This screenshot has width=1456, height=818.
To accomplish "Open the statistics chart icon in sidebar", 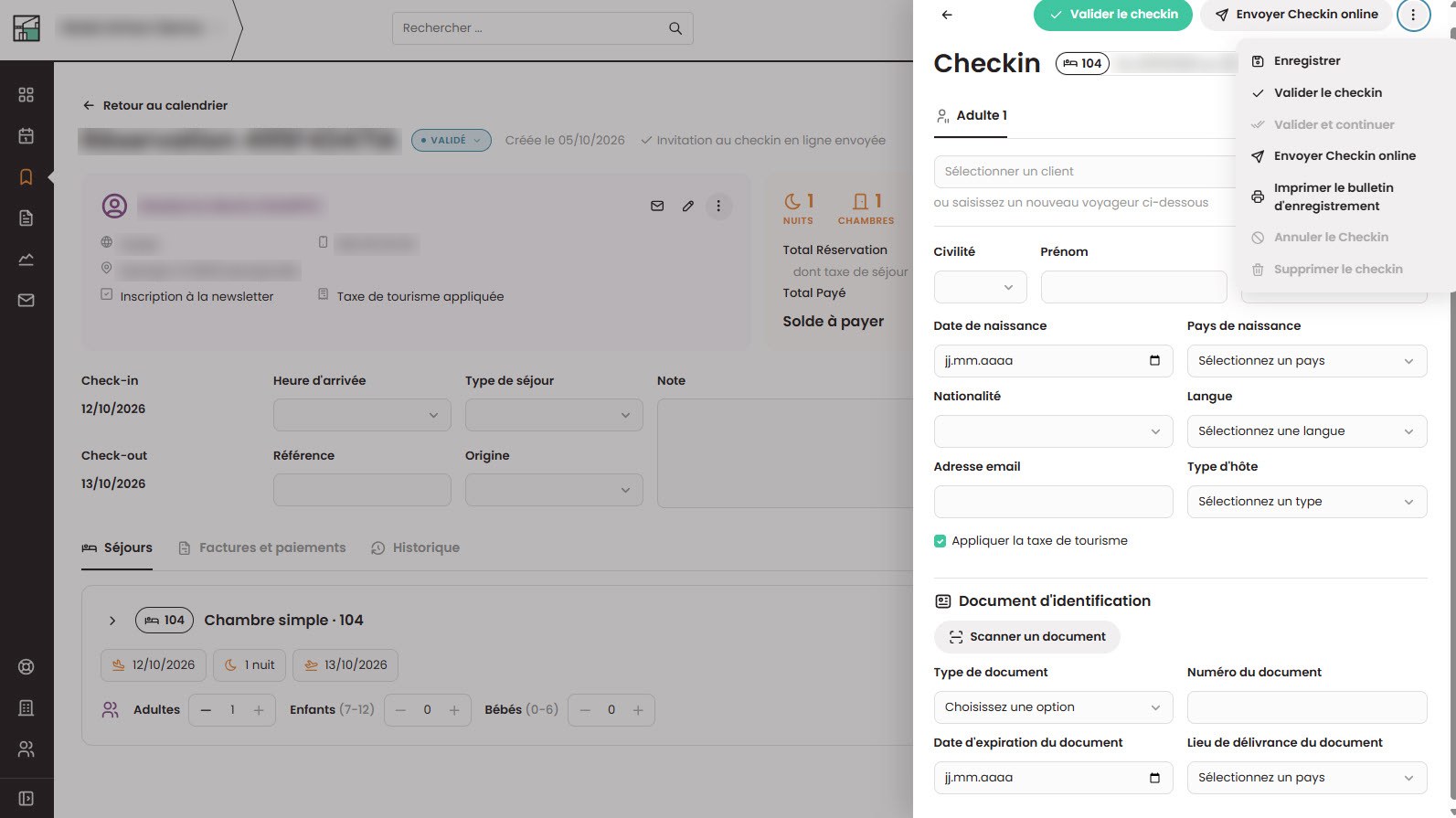I will coord(26,259).
